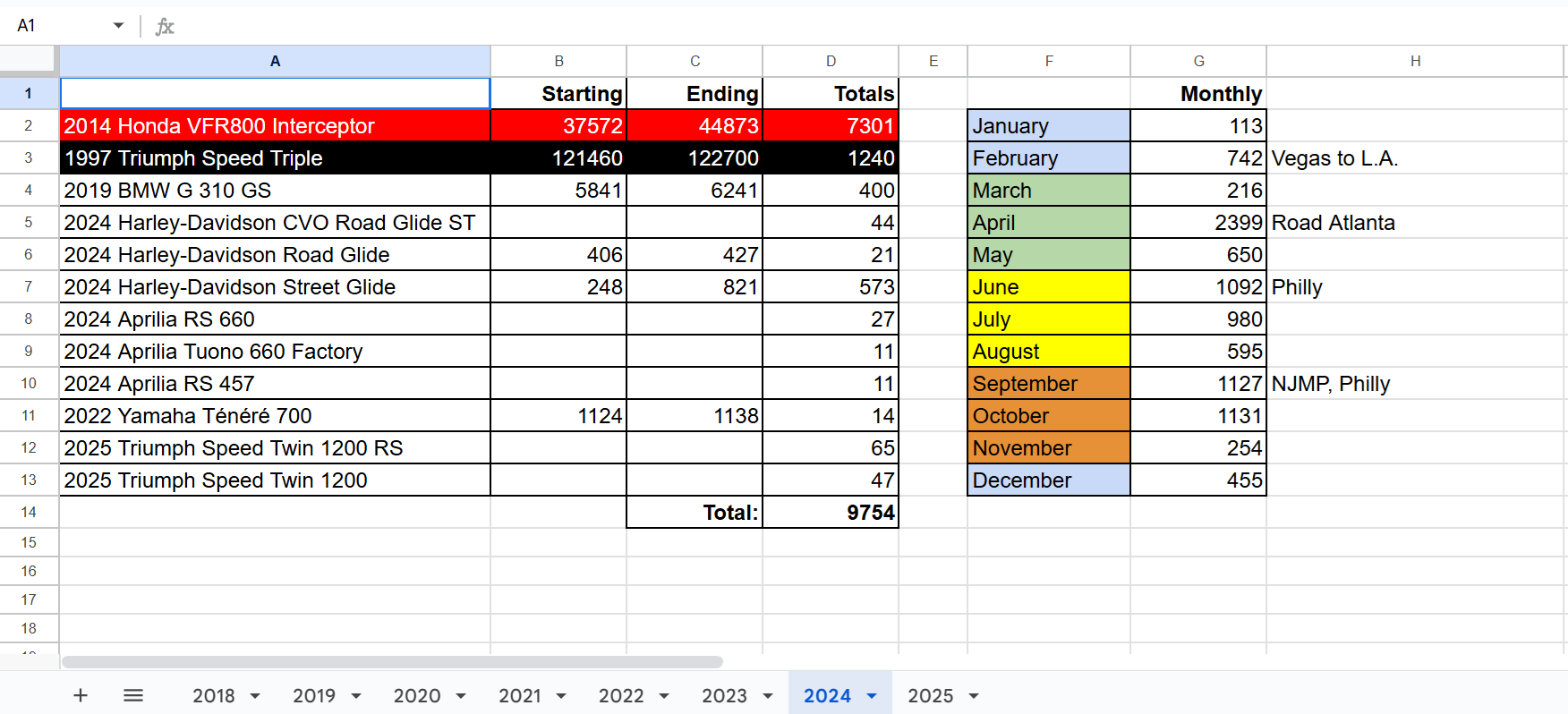Select column G header

tap(1198, 61)
